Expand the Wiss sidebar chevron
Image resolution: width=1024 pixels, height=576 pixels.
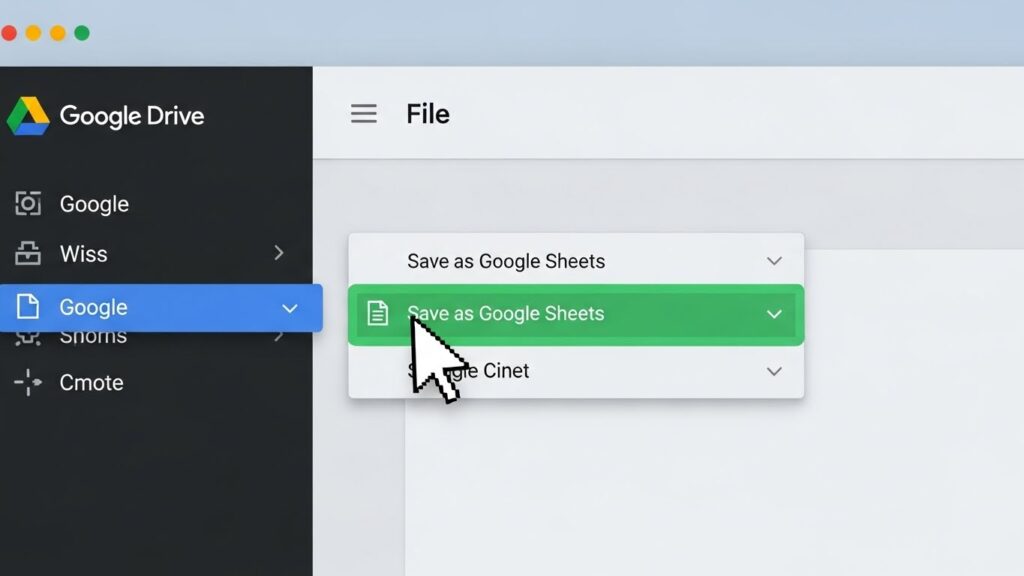[279, 254]
